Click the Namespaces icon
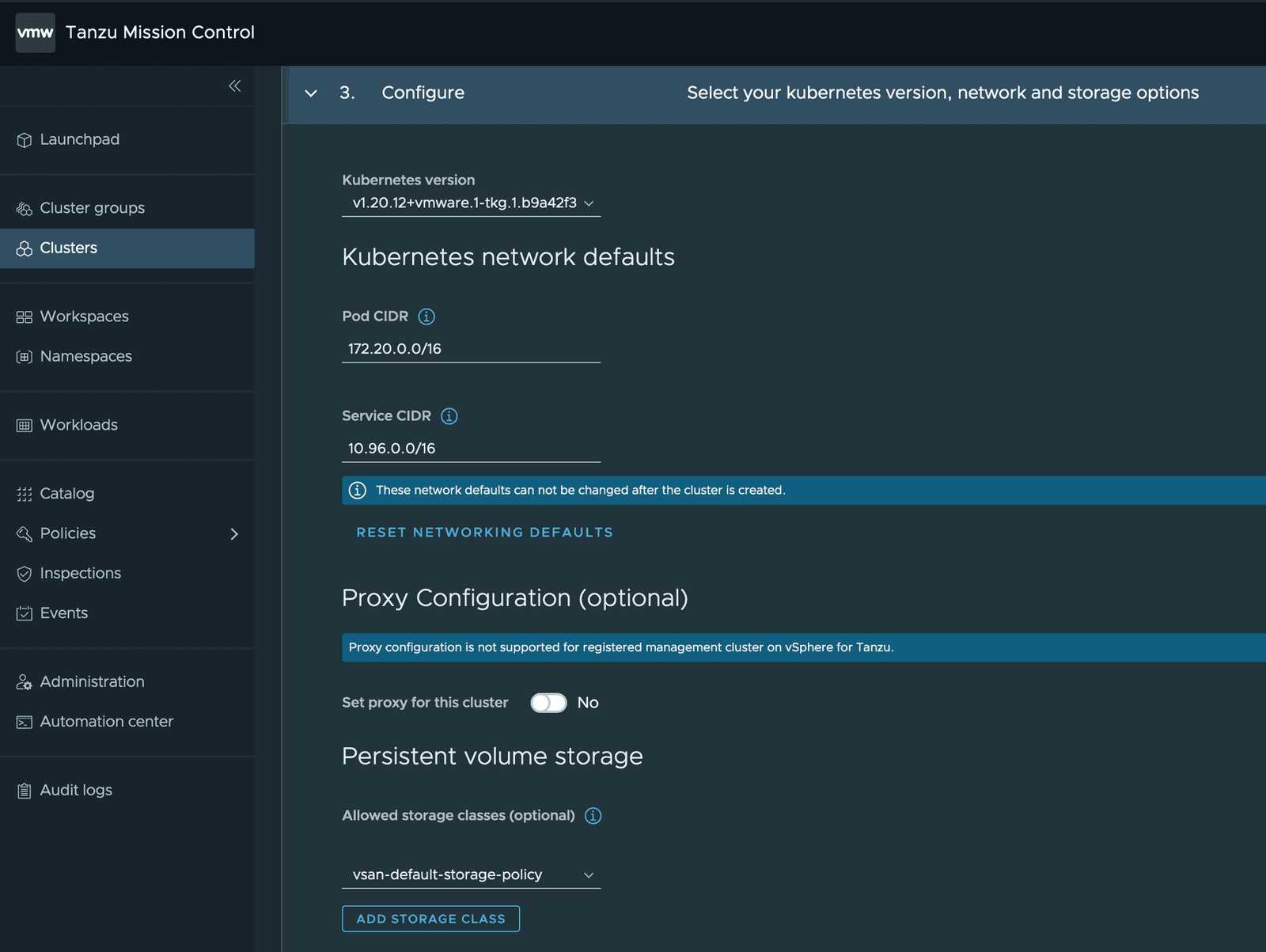The image size is (1266, 952). (x=23, y=356)
